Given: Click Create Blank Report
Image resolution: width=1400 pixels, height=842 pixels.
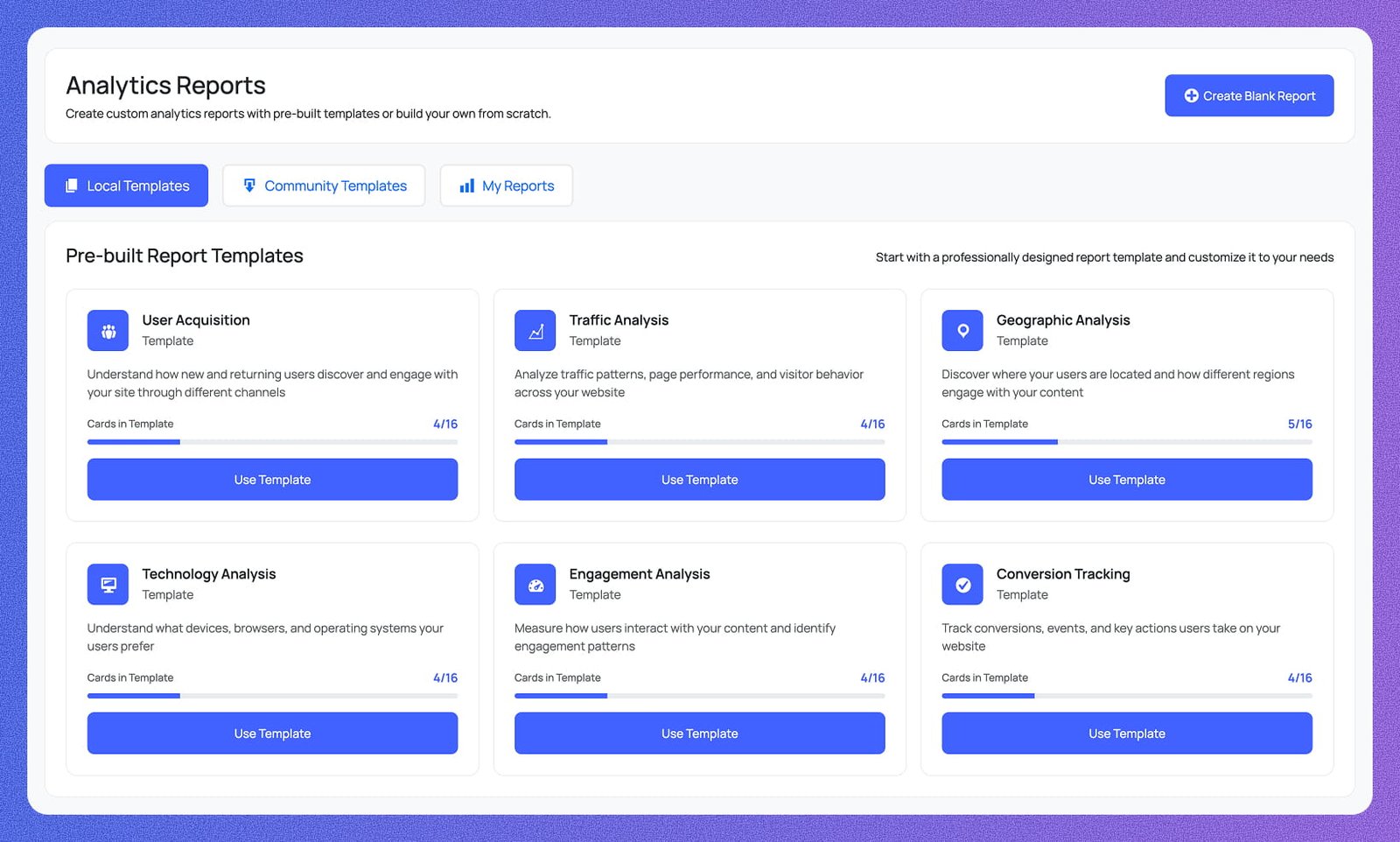Looking at the screenshot, I should (x=1249, y=95).
